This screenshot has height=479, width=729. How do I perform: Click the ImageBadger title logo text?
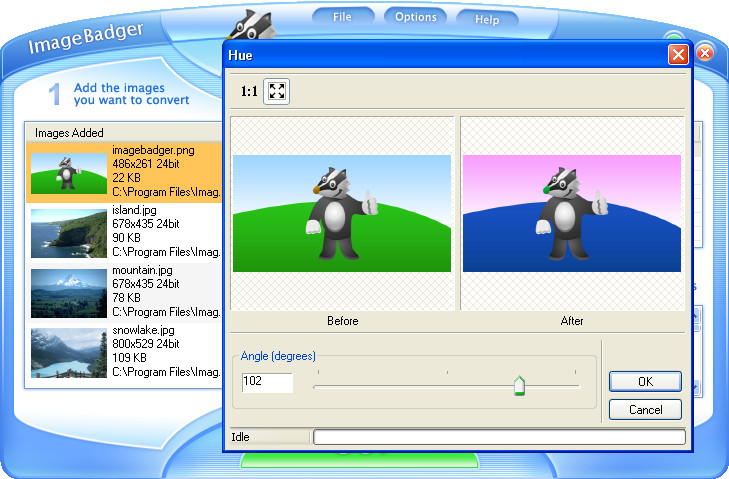[x=86, y=38]
